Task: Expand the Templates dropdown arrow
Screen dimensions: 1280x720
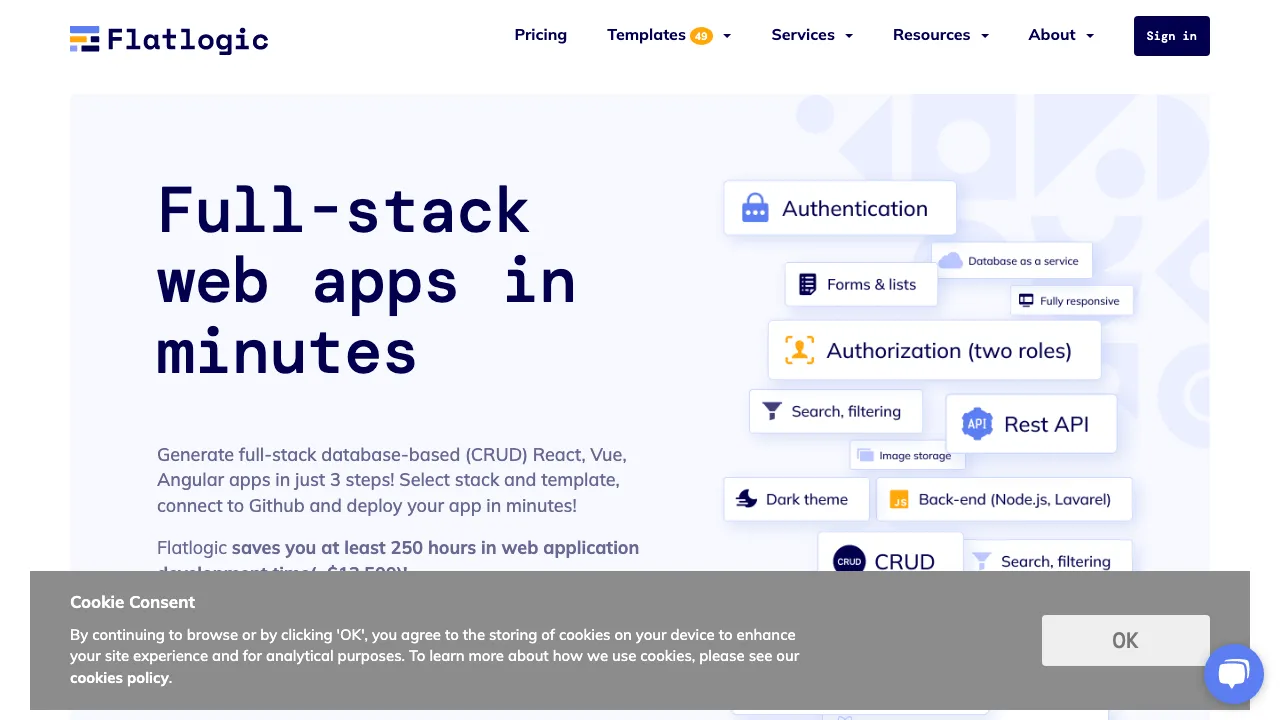Action: point(727,36)
